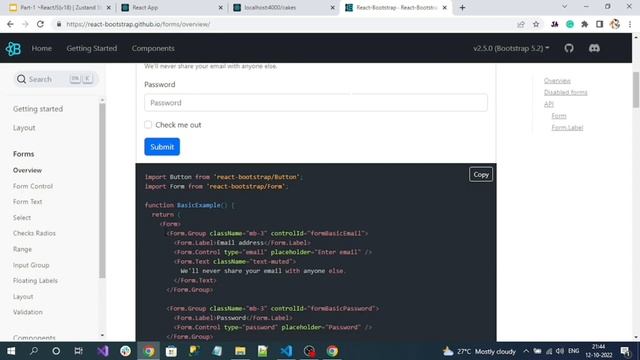Open the 27°C Mostly cloudy weather widget
The image size is (640, 360).
(480, 351)
